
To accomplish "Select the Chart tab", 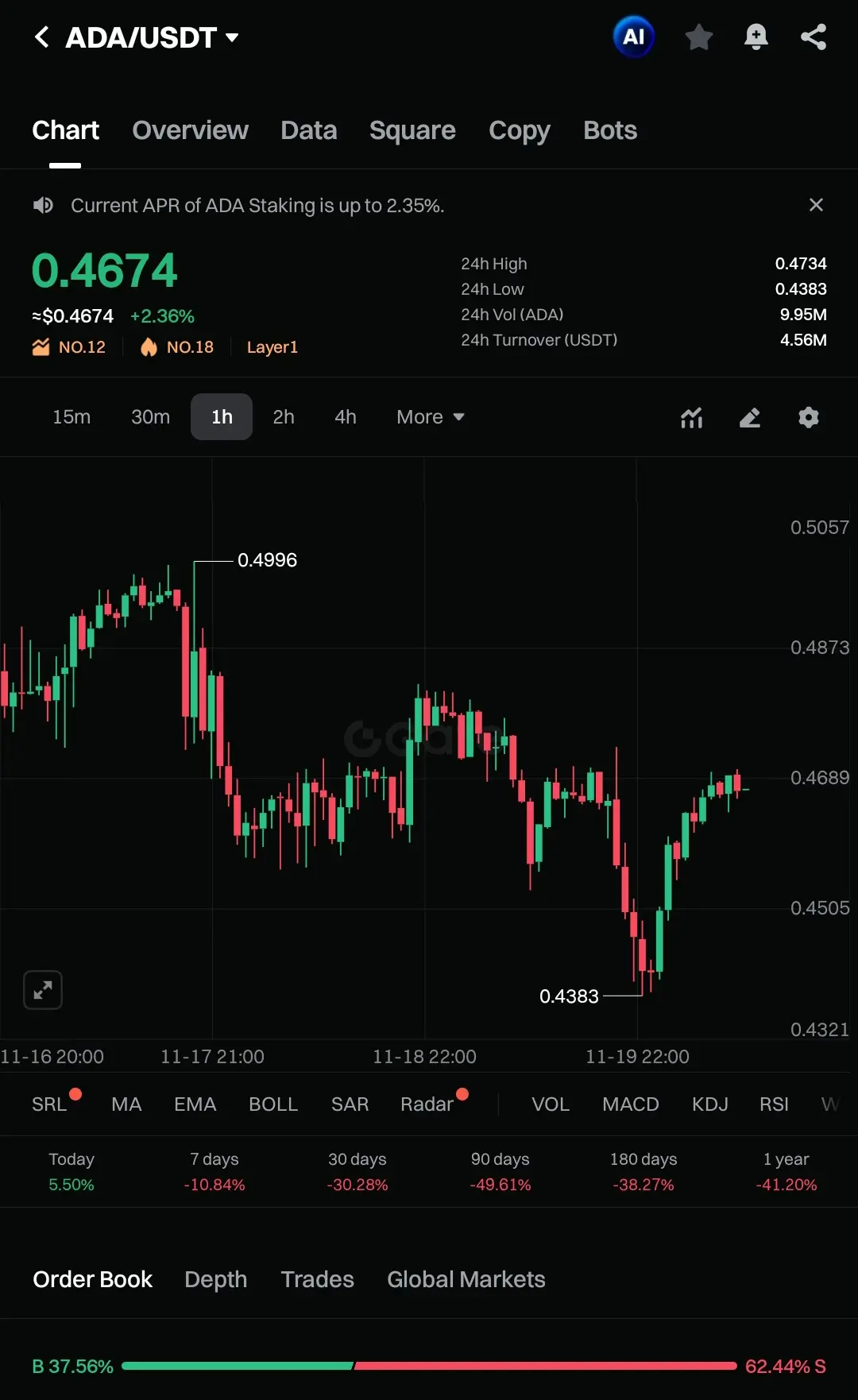I will pos(65,130).
